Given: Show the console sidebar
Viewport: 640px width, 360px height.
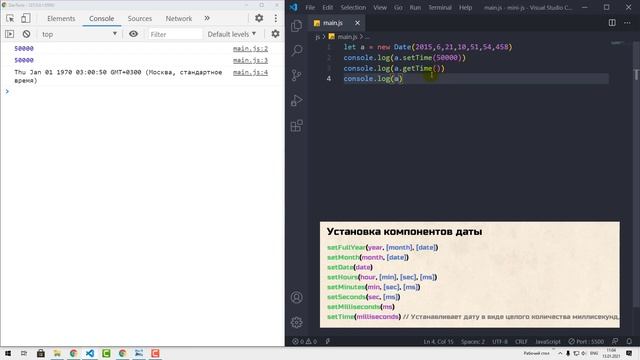Looking at the screenshot, I should pos(10,34).
